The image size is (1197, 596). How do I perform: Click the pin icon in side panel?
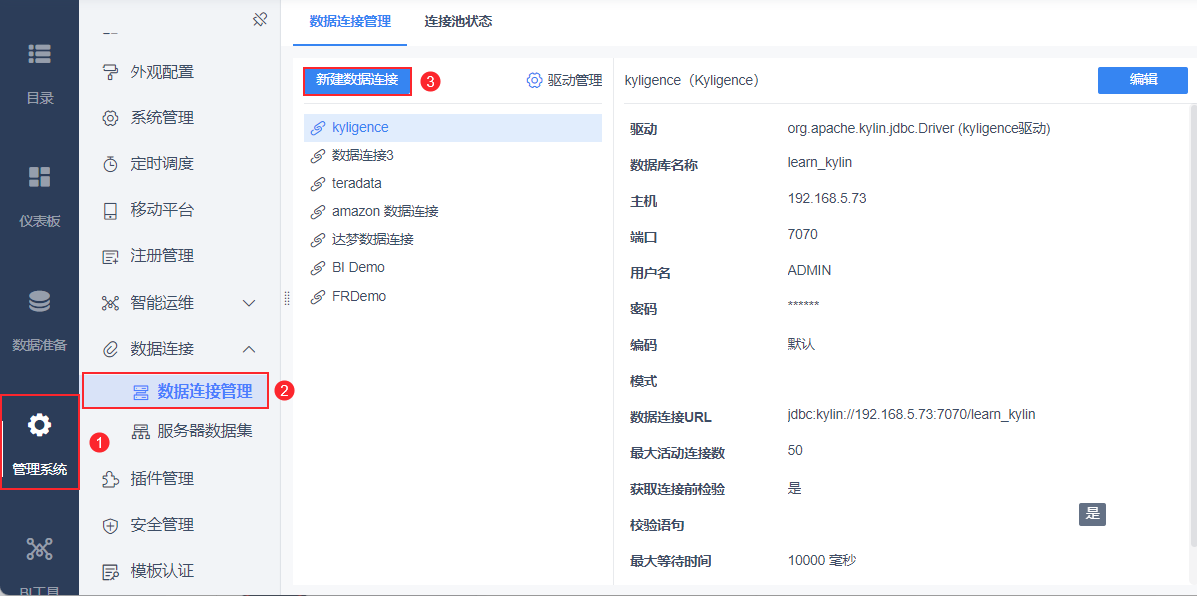coord(260,19)
